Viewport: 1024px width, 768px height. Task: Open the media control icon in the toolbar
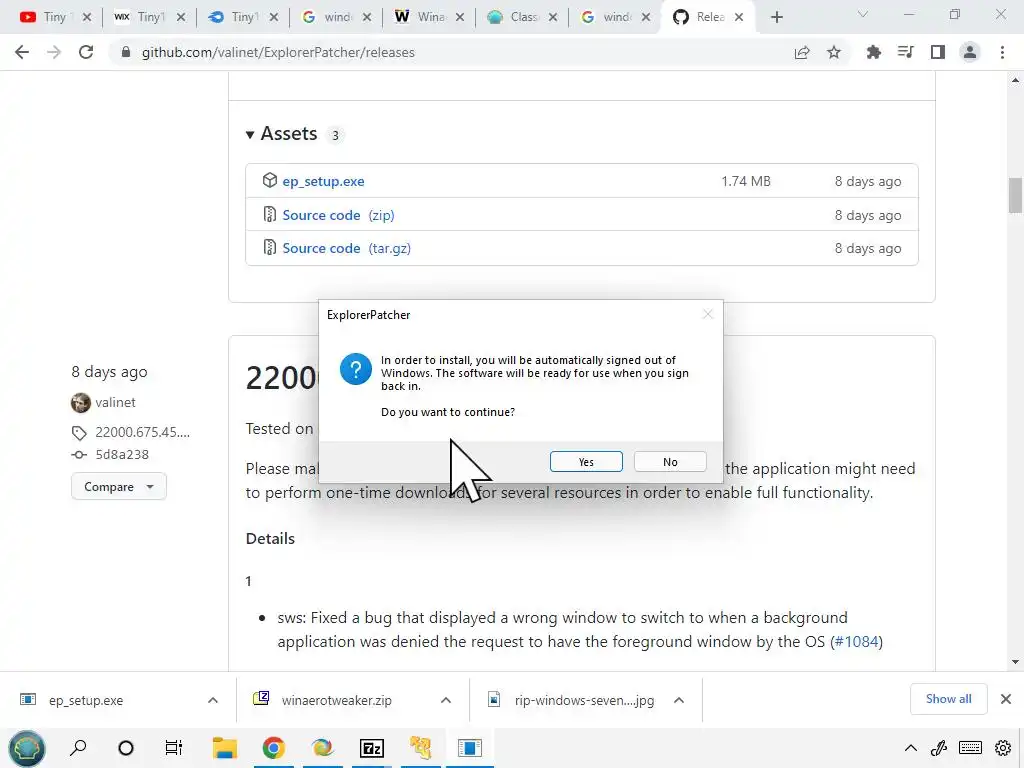(x=905, y=52)
